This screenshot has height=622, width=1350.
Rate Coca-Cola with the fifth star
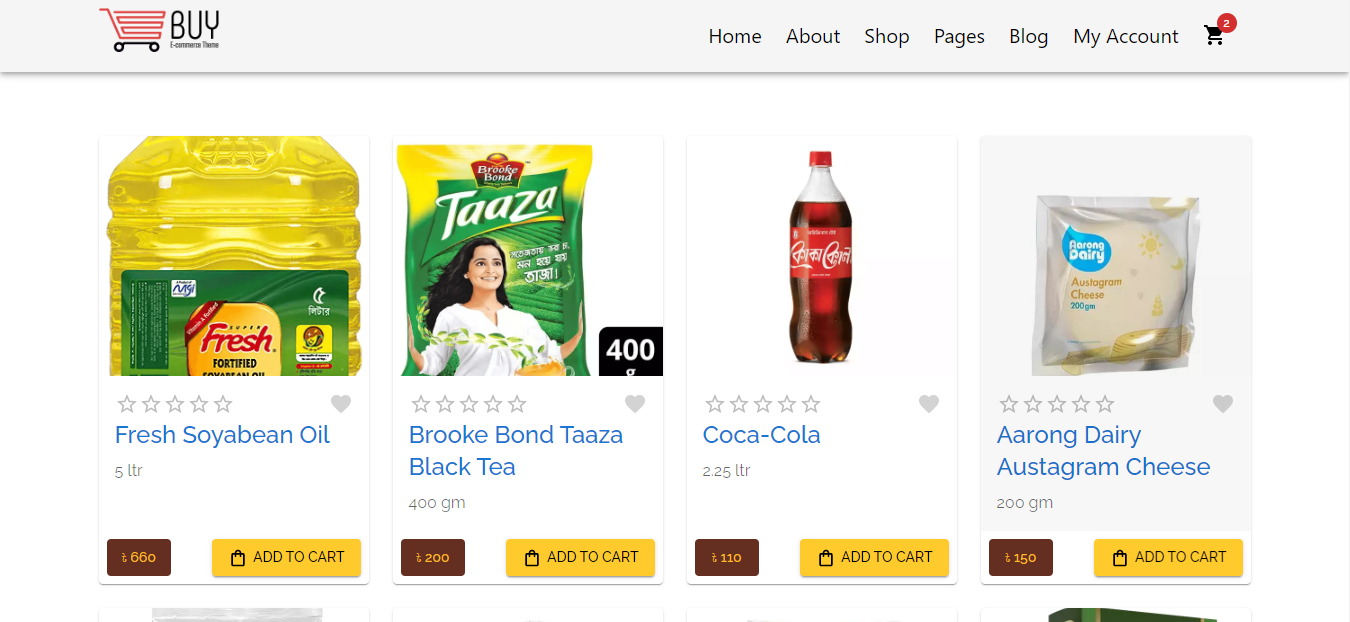click(810, 403)
